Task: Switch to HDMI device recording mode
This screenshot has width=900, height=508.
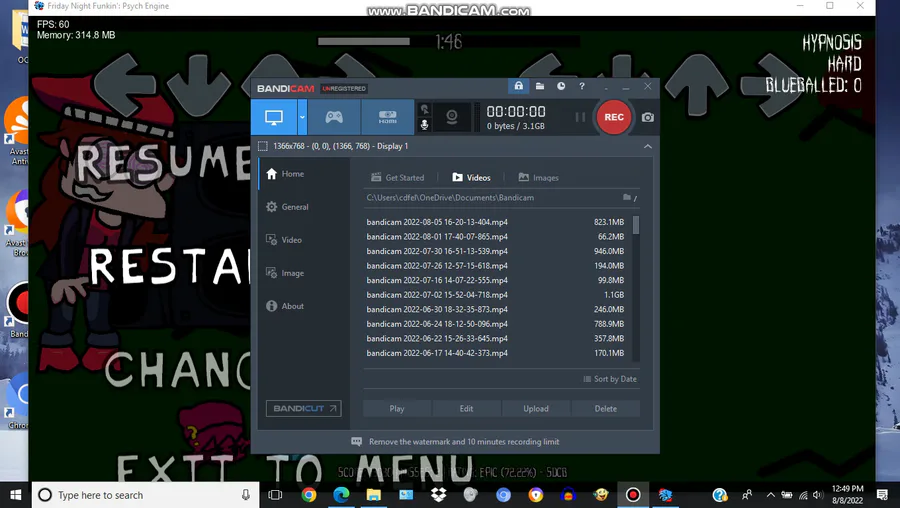Action: click(387, 117)
